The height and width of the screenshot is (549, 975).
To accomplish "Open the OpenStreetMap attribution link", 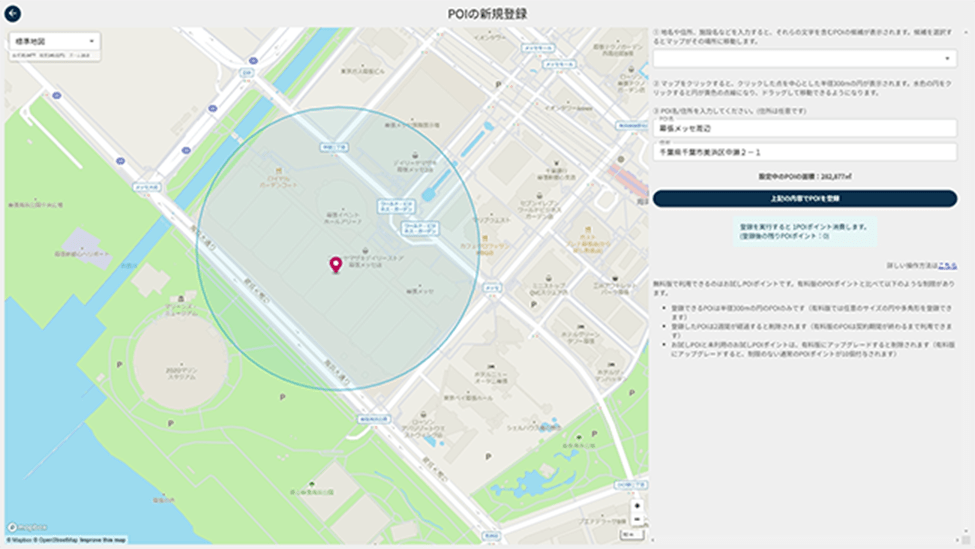I will [58, 541].
